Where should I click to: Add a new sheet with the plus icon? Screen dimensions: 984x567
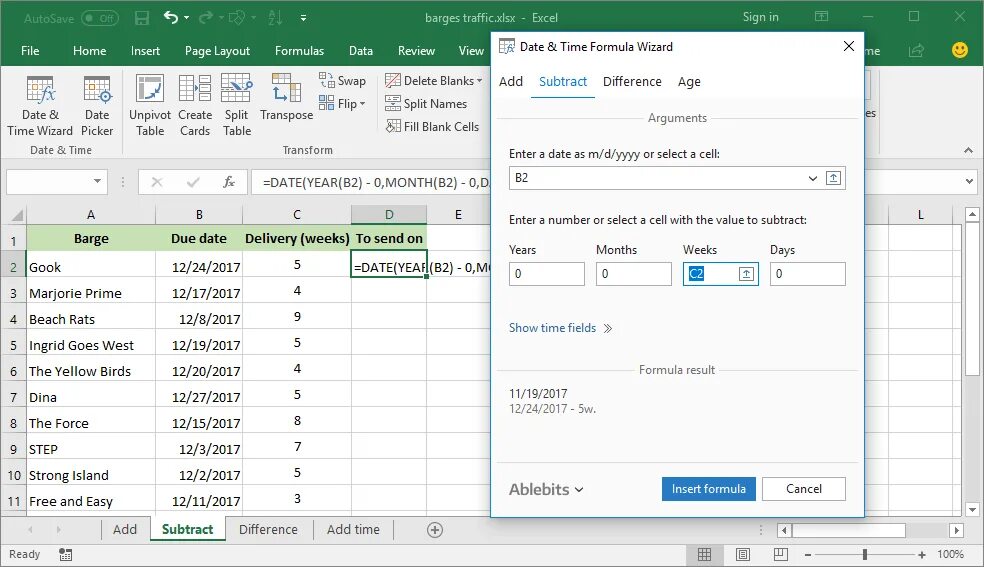click(435, 530)
